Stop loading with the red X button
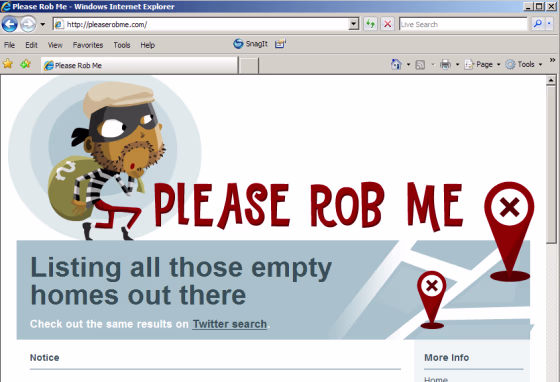 (x=387, y=24)
